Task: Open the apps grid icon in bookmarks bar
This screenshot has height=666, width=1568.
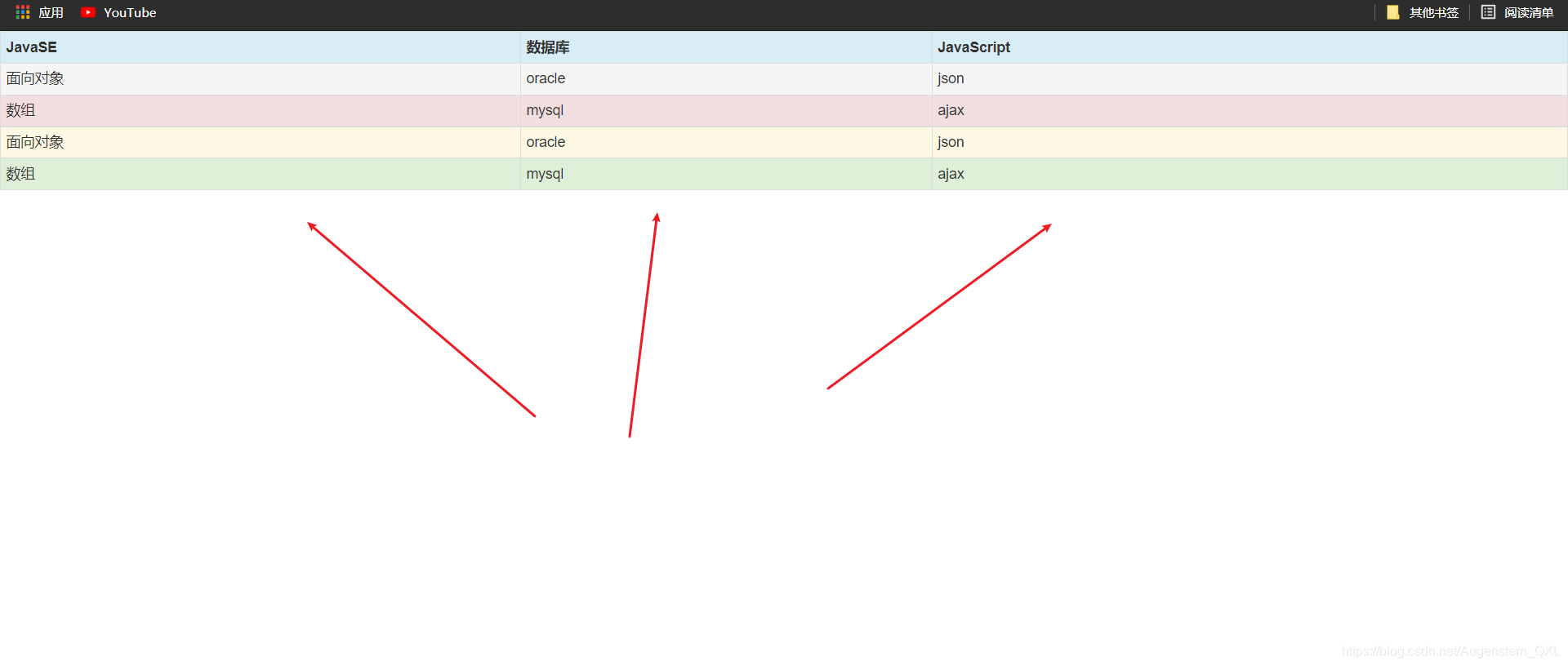Action: [x=23, y=12]
